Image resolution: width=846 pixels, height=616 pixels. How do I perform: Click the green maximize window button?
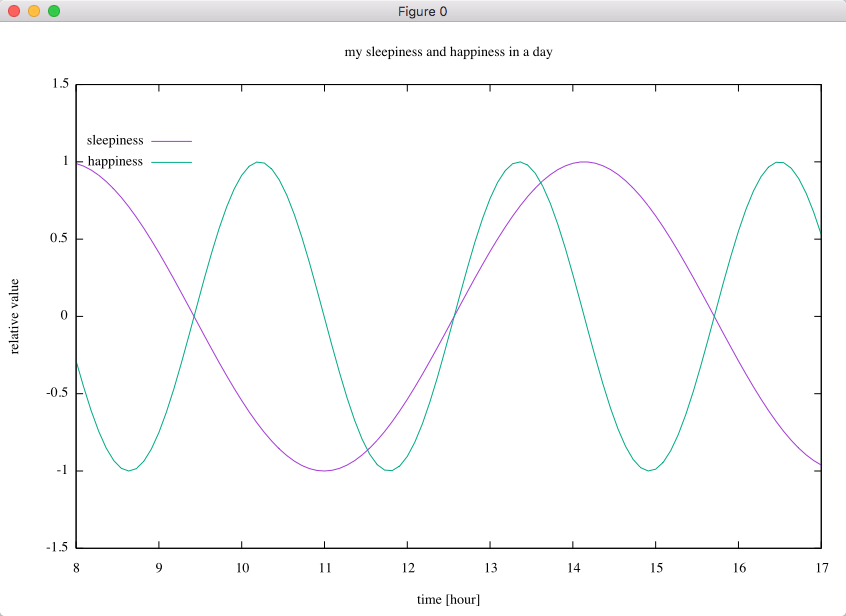tap(53, 11)
